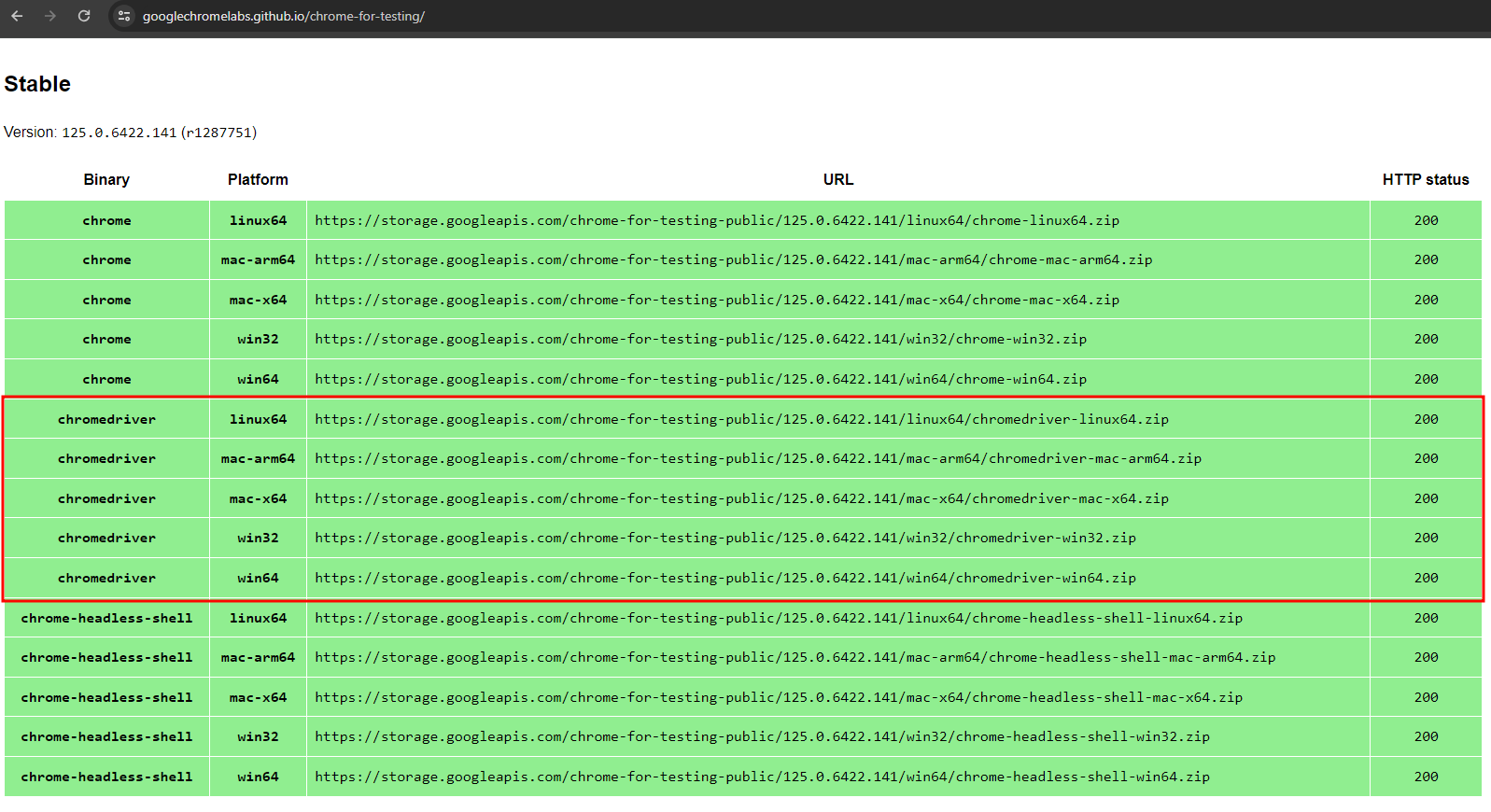1491x812 pixels.
Task: Select the chromedriver-mac-arm64.zip download URL
Action: pyautogui.click(x=758, y=458)
